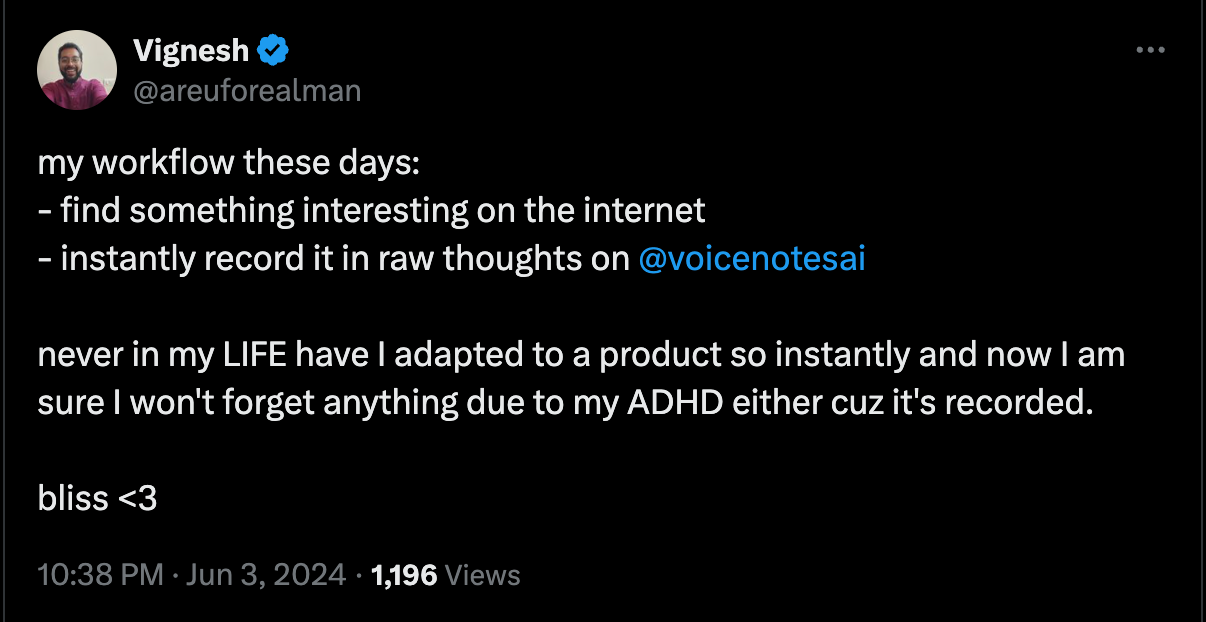Follow the @voicenotesai mention link
This screenshot has height=622, width=1206.
click(751, 259)
